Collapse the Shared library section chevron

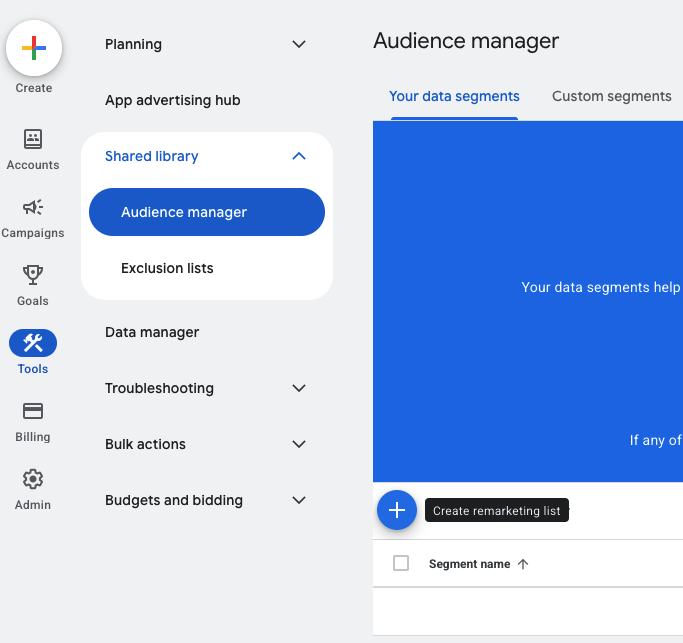point(299,156)
